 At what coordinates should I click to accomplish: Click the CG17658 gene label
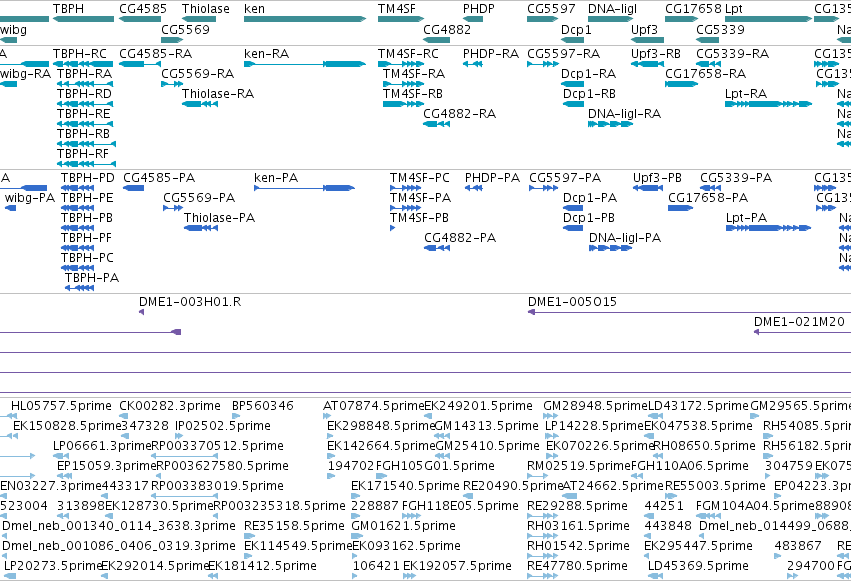(694, 9)
